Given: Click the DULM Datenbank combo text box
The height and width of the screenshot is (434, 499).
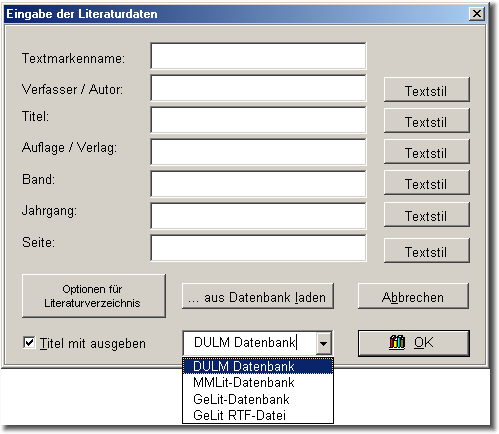Looking at the screenshot, I should point(249,343).
